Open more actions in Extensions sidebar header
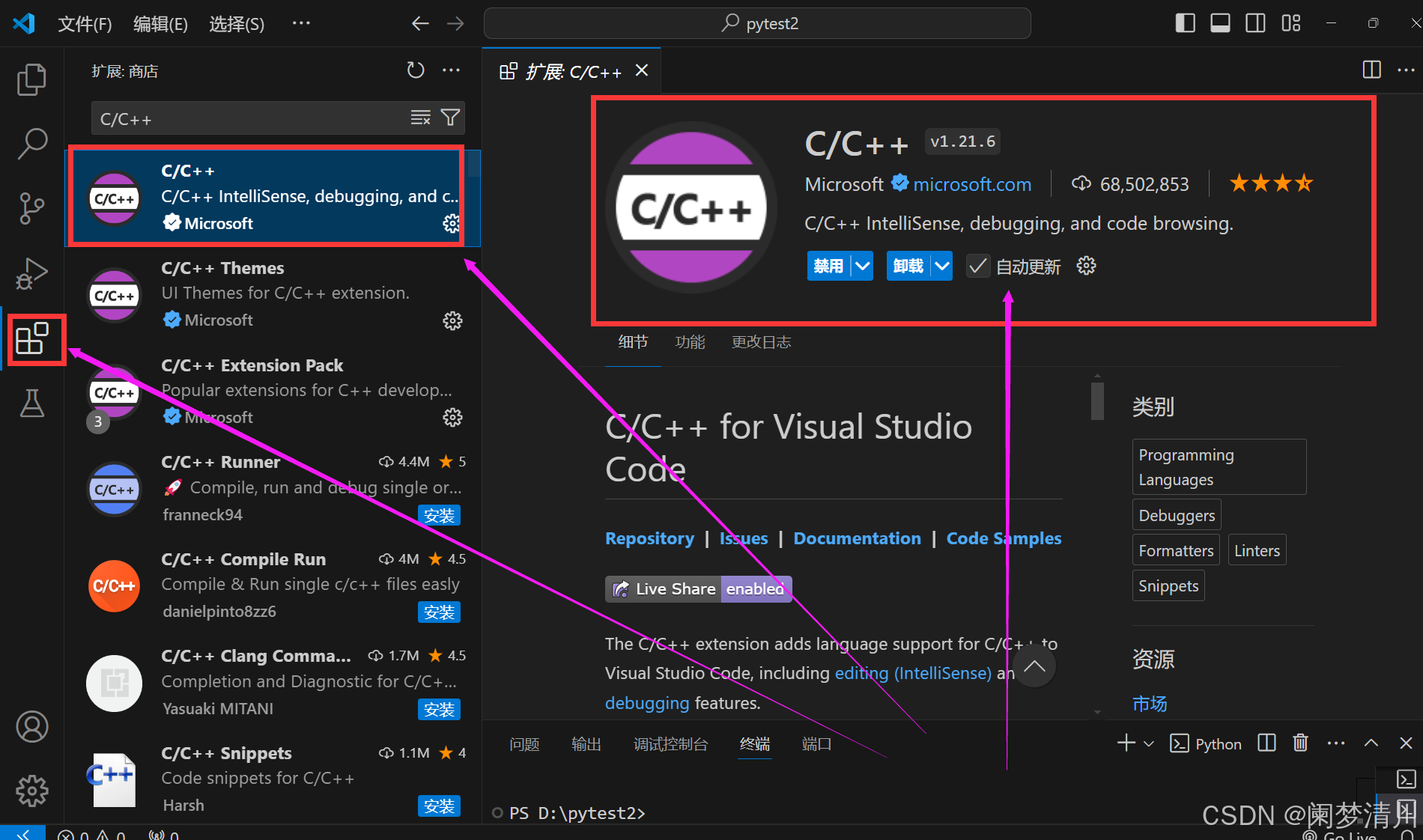This screenshot has width=1423, height=840. point(451,70)
